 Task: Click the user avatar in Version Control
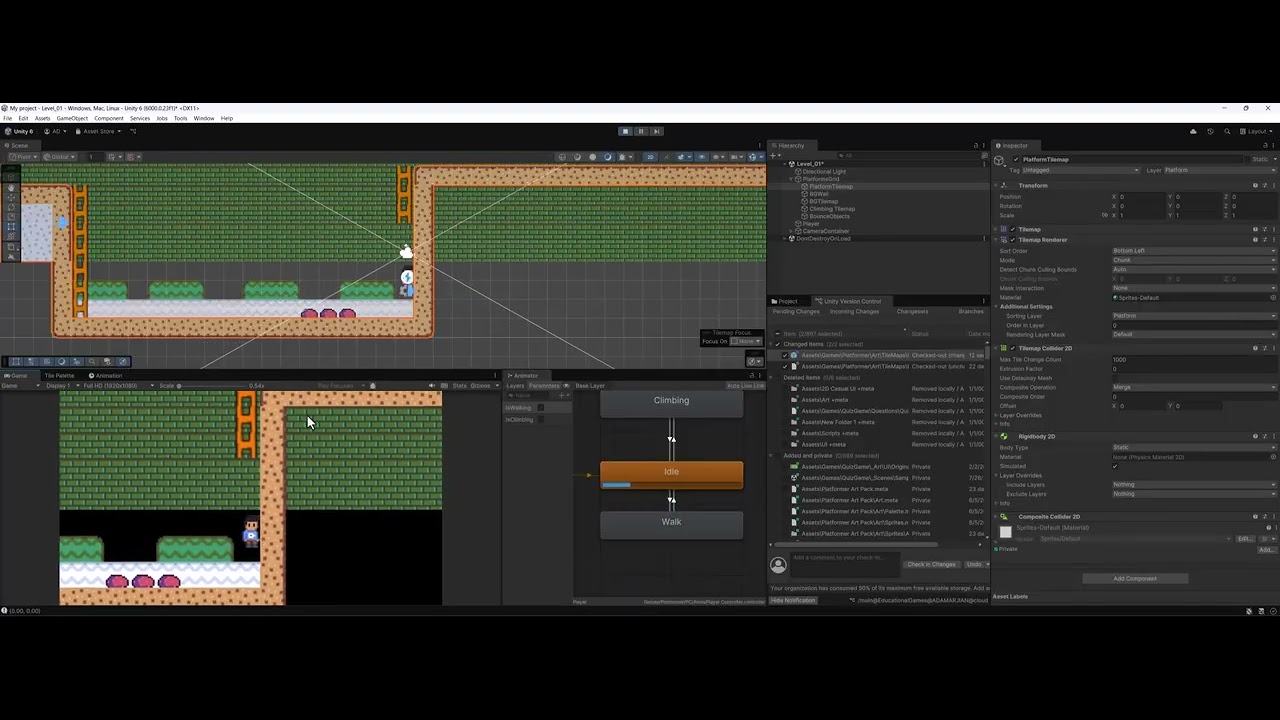coord(778,565)
